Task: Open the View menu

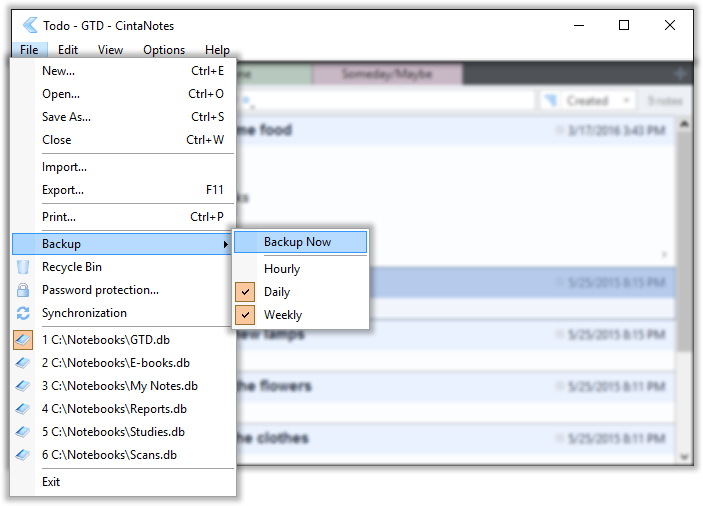Action: point(110,50)
